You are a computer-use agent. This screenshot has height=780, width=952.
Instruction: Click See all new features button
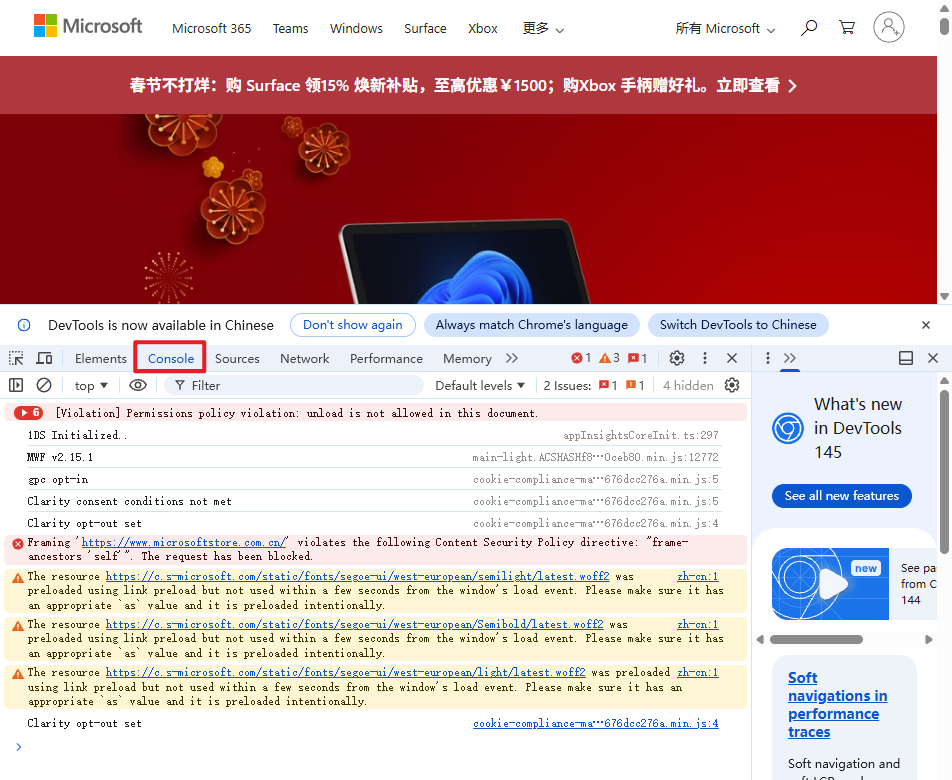pyautogui.click(x=842, y=495)
